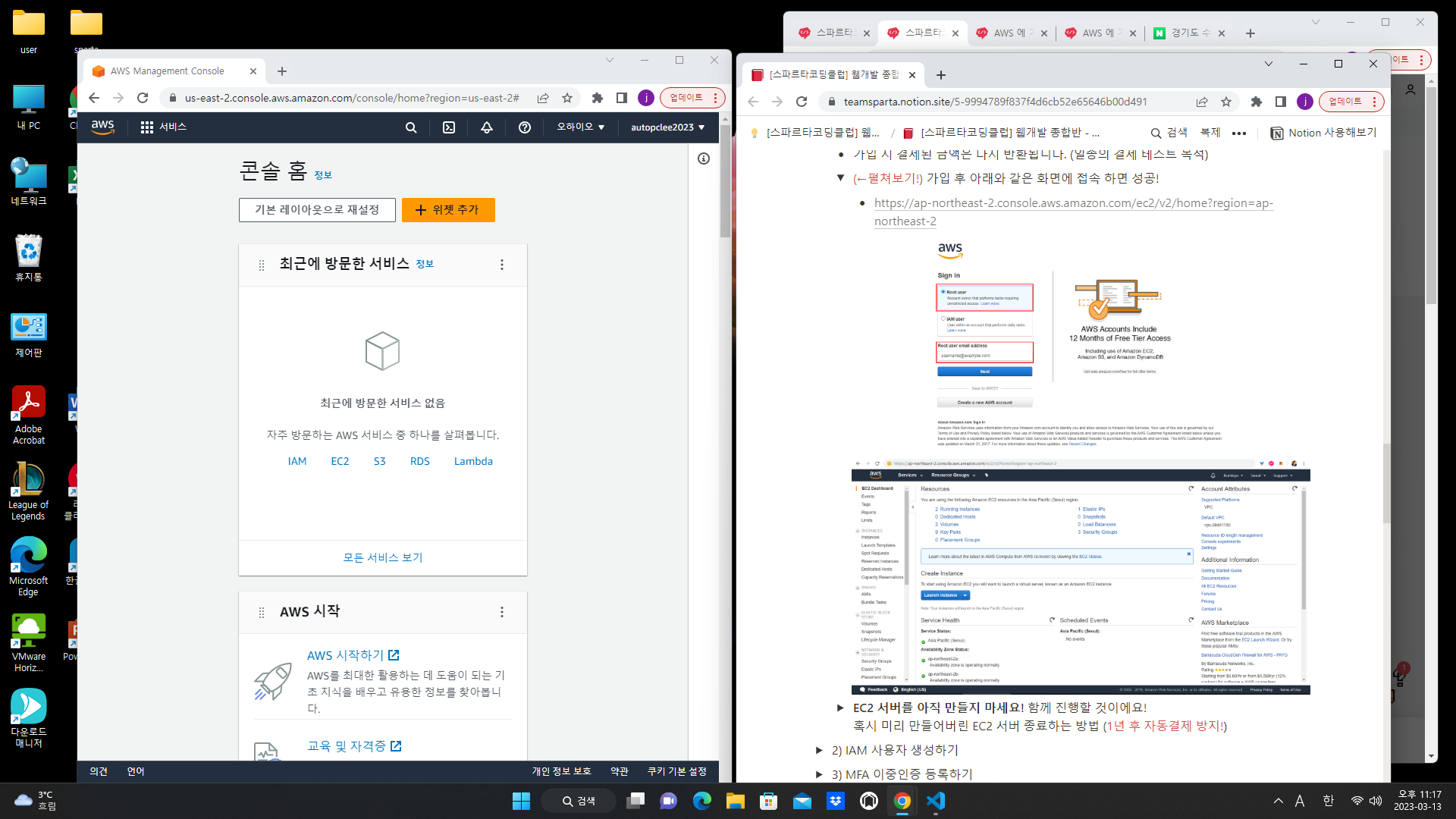Bookmark the Notion page with star icon

point(1226,102)
